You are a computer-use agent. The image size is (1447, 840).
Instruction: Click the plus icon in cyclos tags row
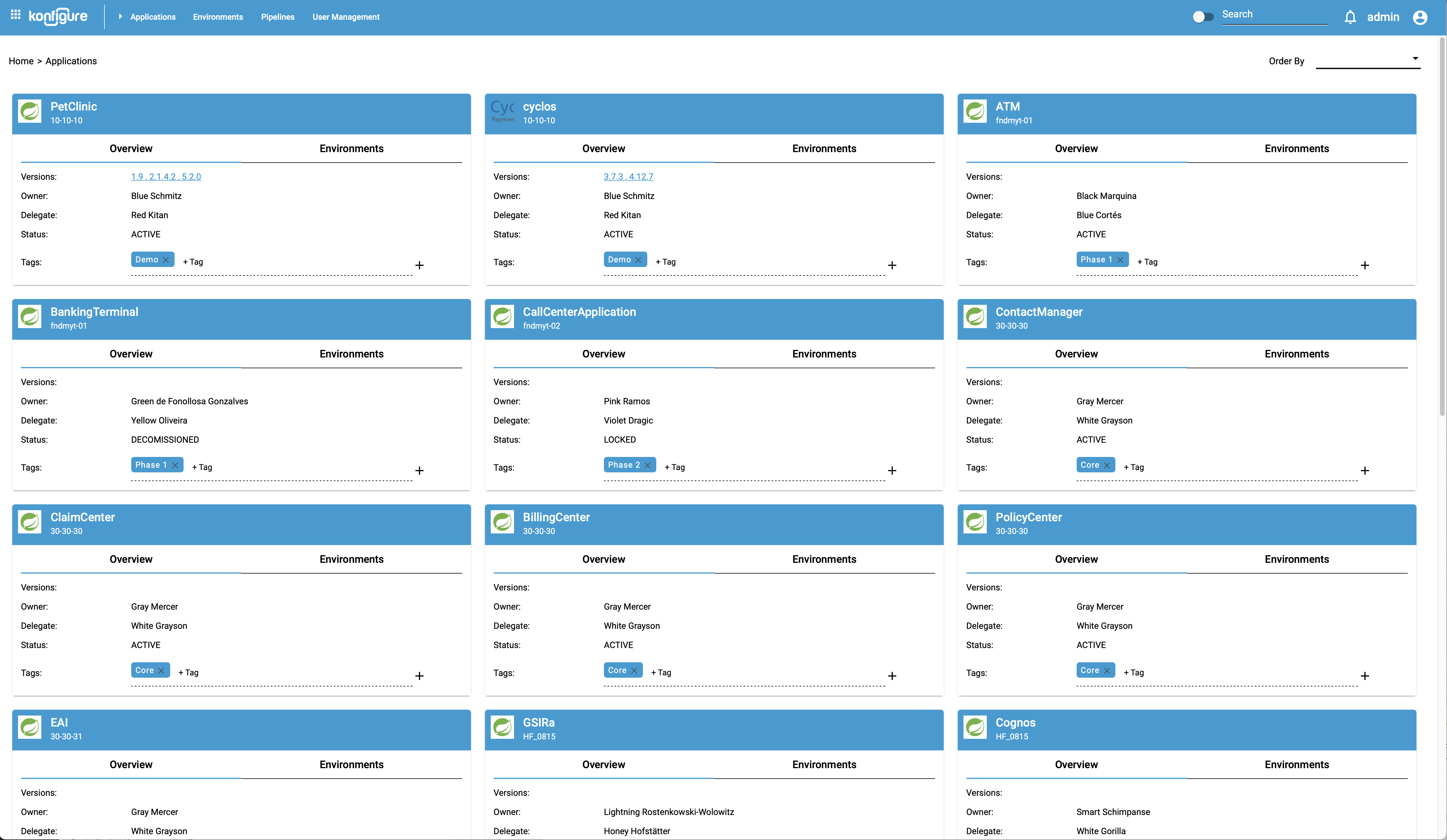(892, 265)
